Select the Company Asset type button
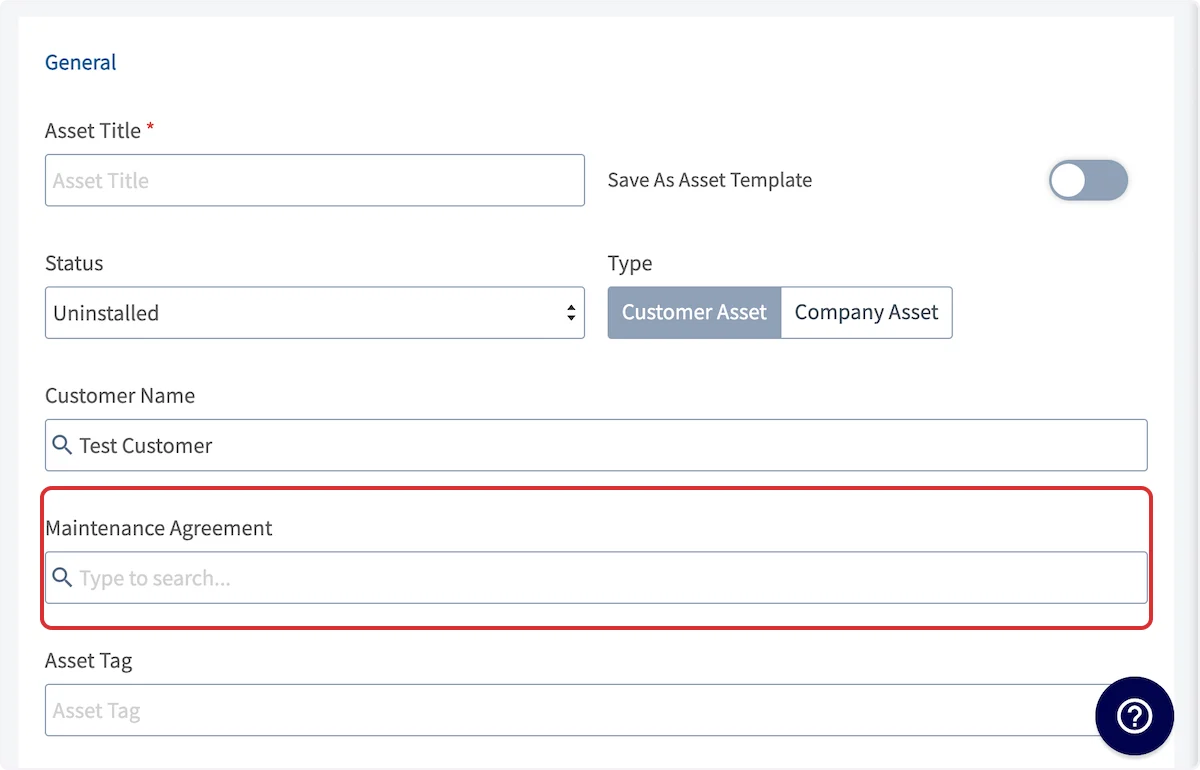 866,312
